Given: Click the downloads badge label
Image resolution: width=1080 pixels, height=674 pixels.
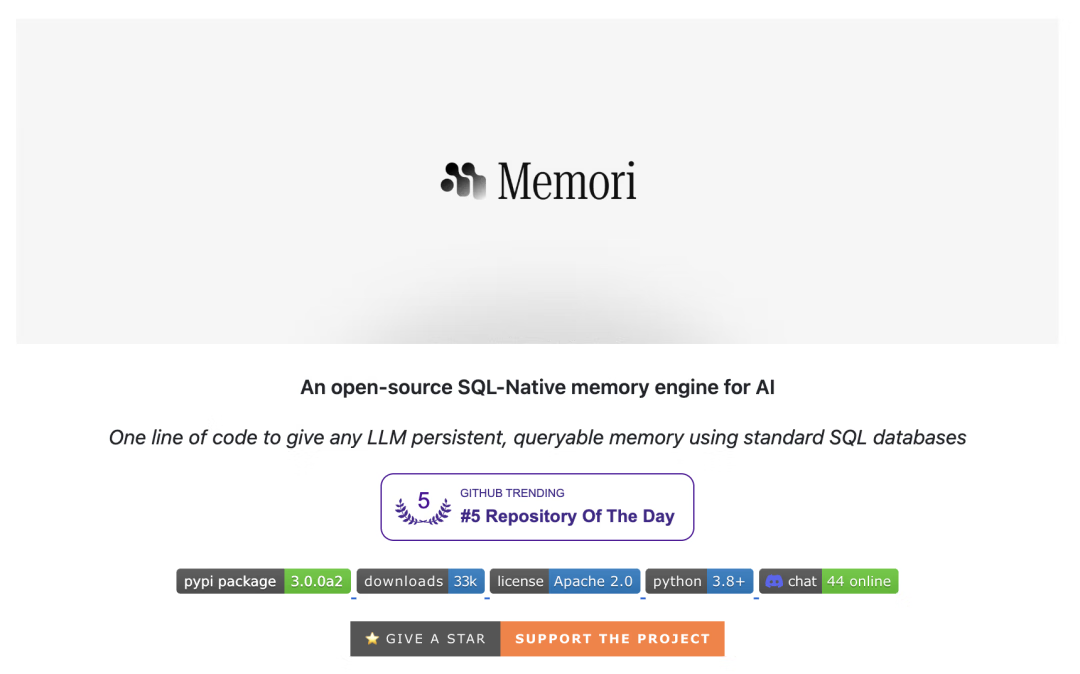Looking at the screenshot, I should point(403,581).
